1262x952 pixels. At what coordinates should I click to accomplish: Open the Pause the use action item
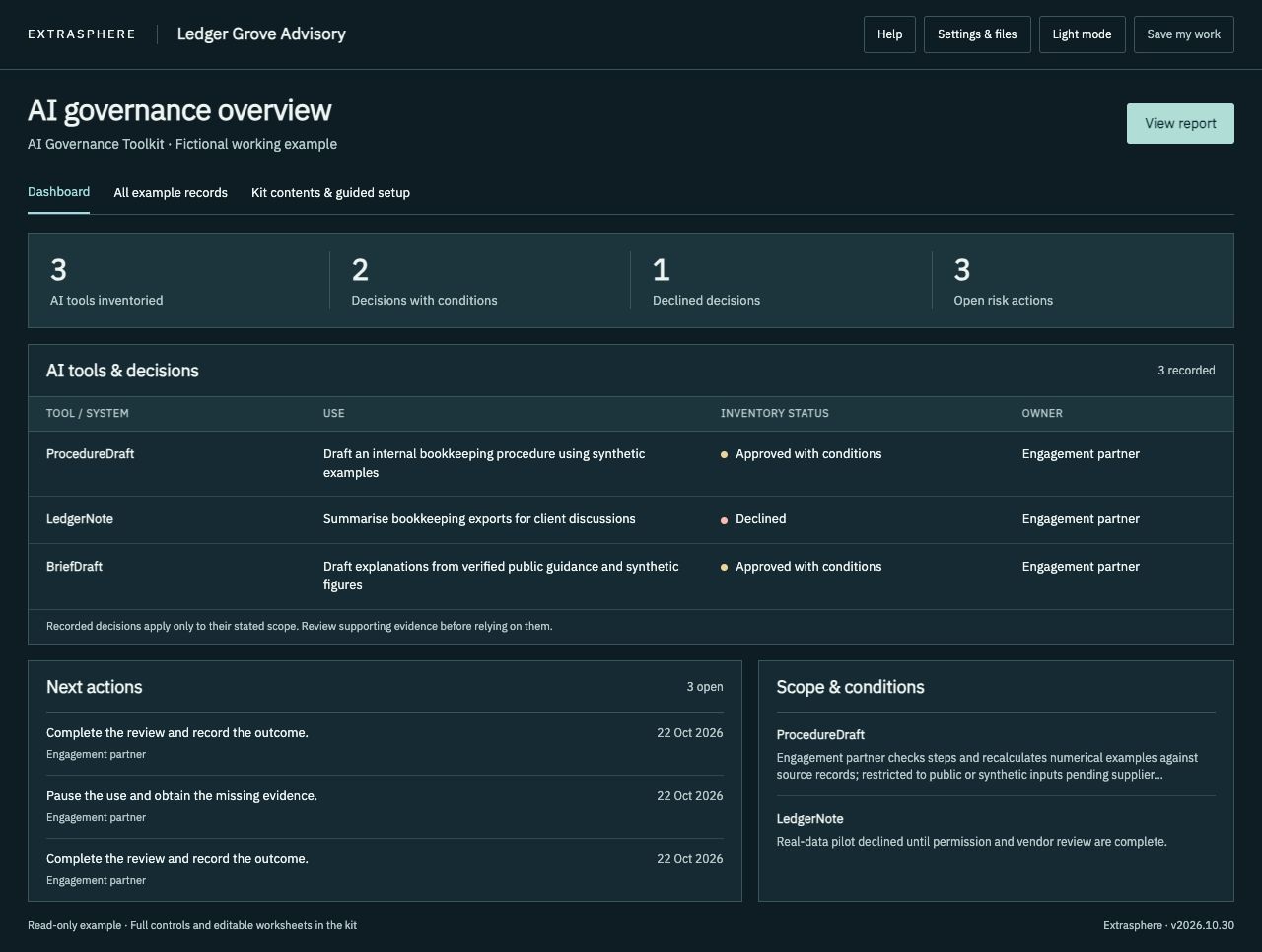385,806
